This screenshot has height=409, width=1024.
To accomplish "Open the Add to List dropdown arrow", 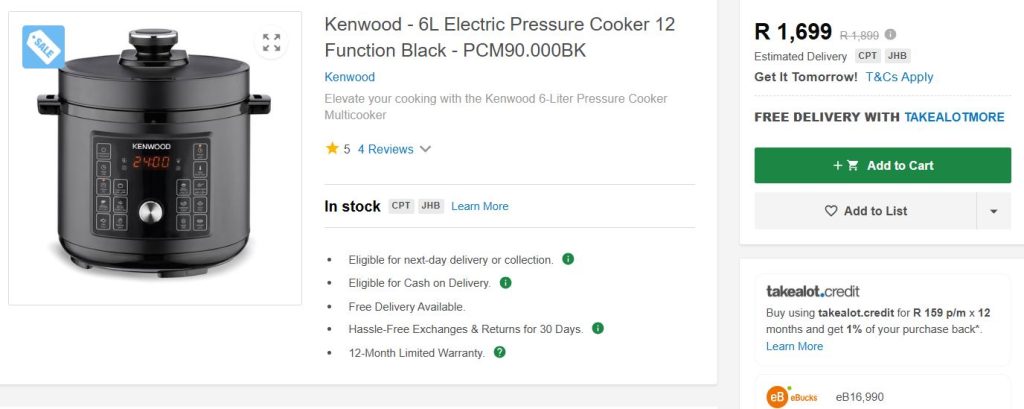I will click(x=993, y=211).
